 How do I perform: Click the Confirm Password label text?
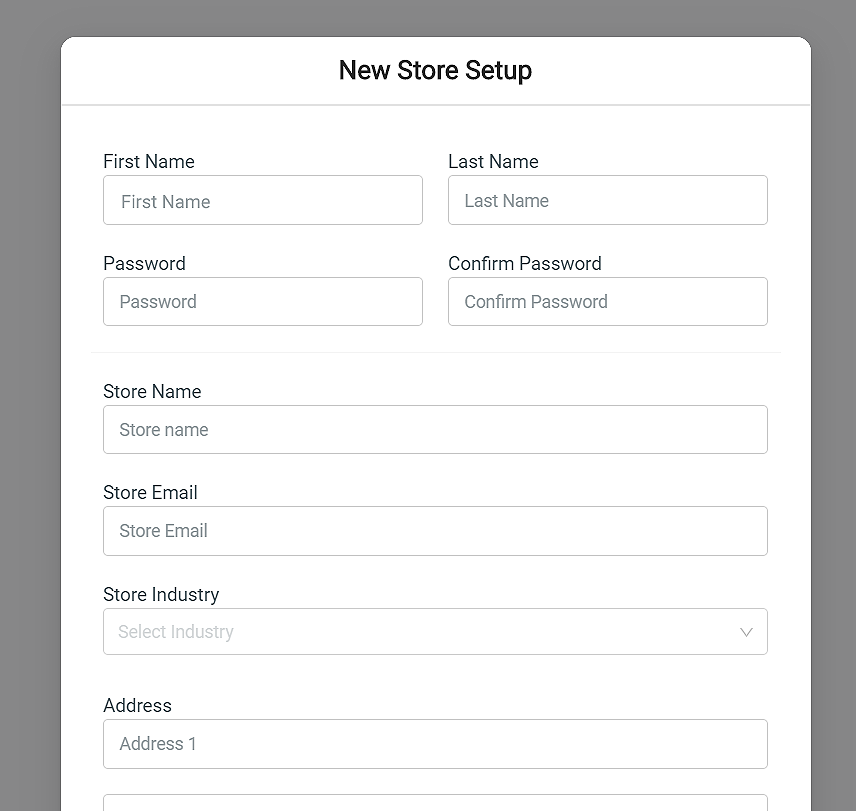coord(525,264)
